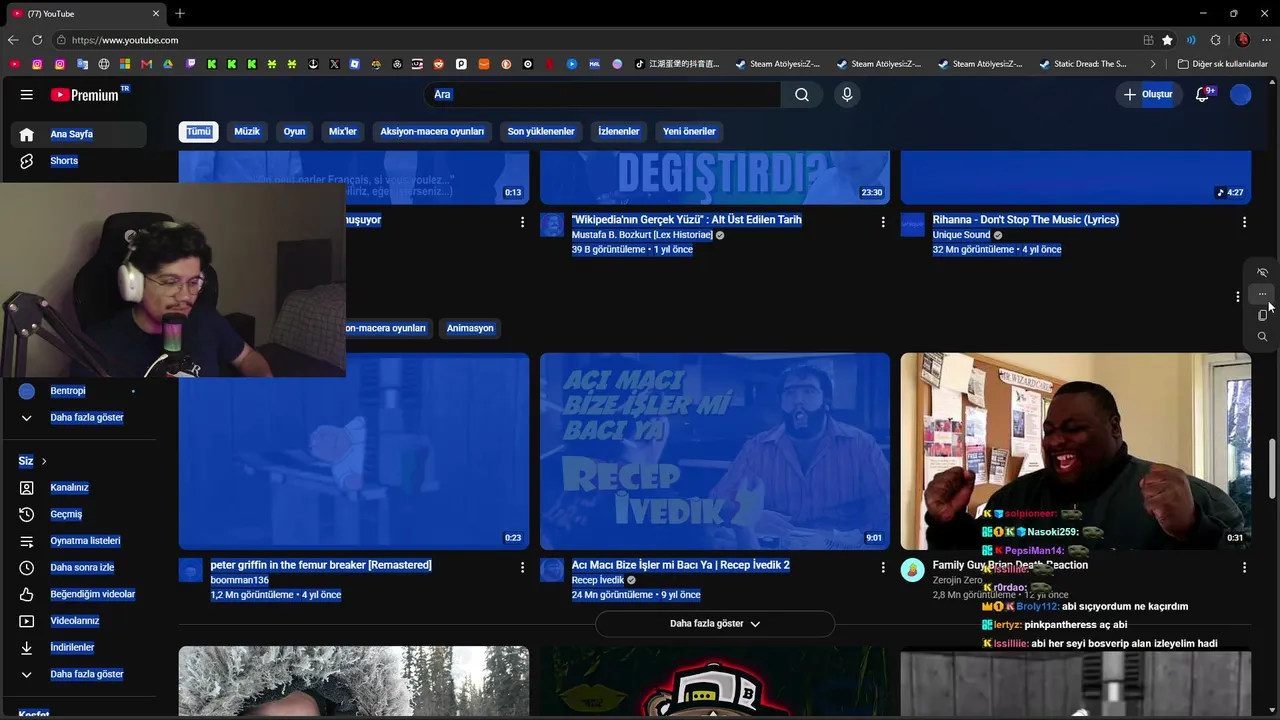
Task: Open the Diğer sık kullanılanlar bookmarks folder
Action: tap(1223, 64)
